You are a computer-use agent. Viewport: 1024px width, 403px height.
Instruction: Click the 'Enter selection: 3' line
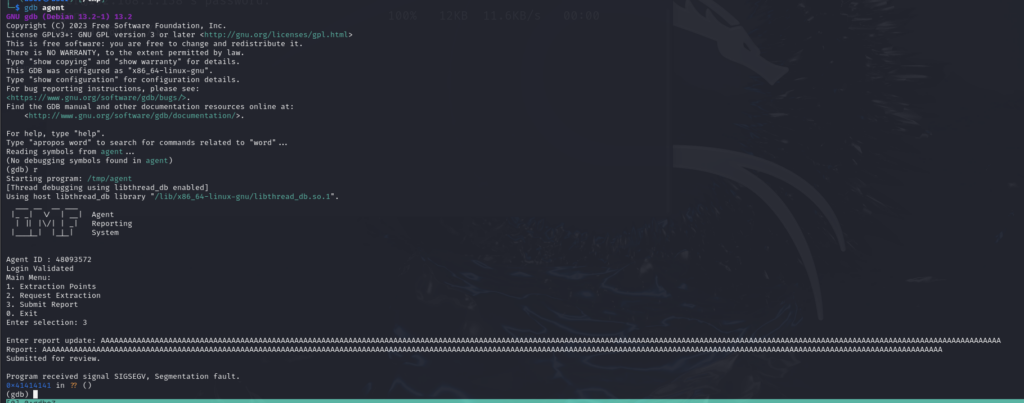click(x=46, y=323)
